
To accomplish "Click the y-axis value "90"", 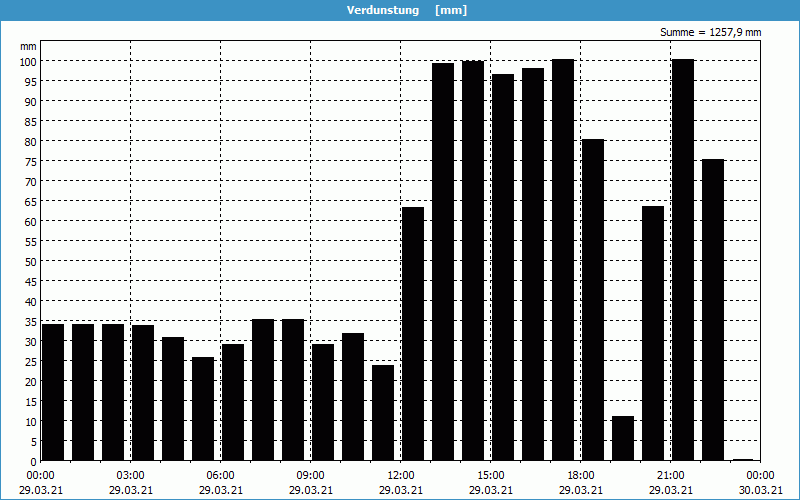I will click(x=31, y=102).
